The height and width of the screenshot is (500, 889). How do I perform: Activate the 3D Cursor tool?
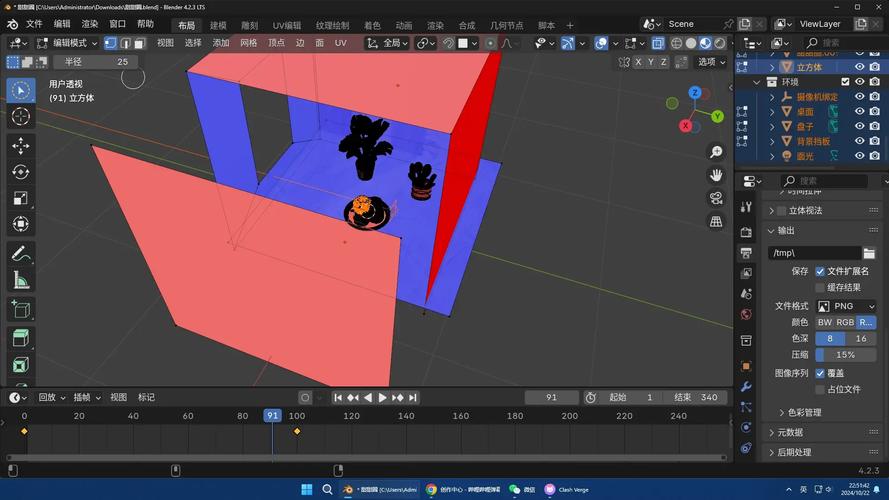point(21,116)
